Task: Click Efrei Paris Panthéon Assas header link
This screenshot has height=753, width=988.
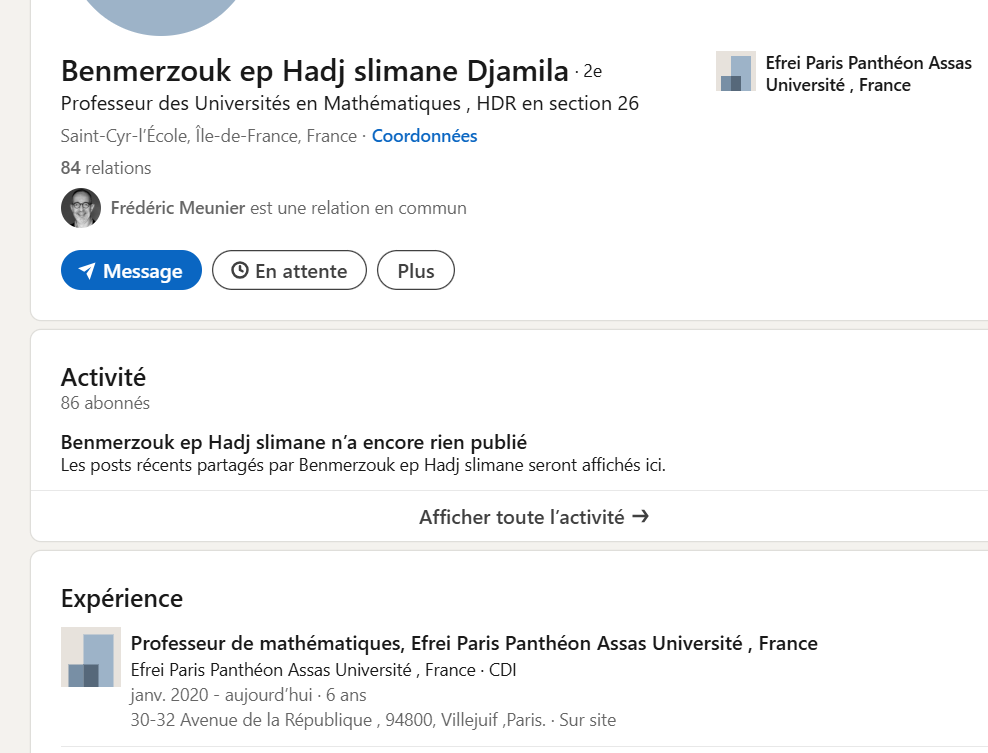Action: pyautogui.click(x=868, y=74)
